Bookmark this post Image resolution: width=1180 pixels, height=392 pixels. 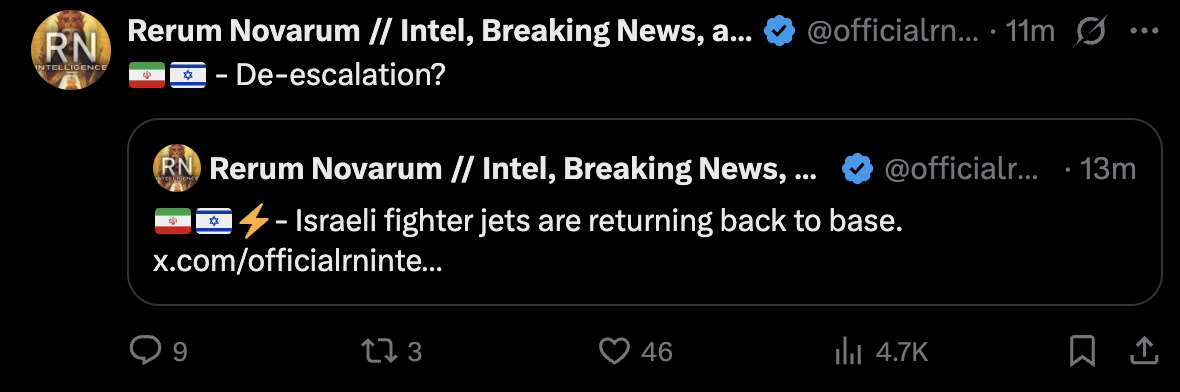pos(1082,351)
